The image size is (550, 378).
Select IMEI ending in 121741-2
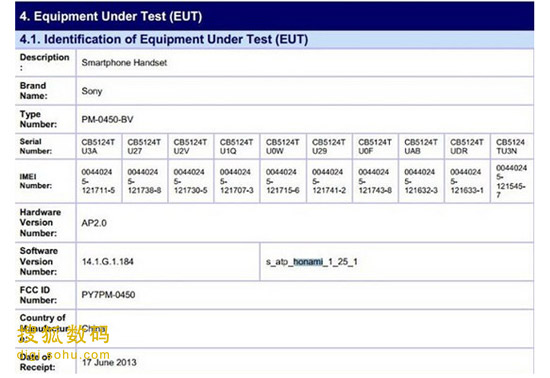[329, 181]
